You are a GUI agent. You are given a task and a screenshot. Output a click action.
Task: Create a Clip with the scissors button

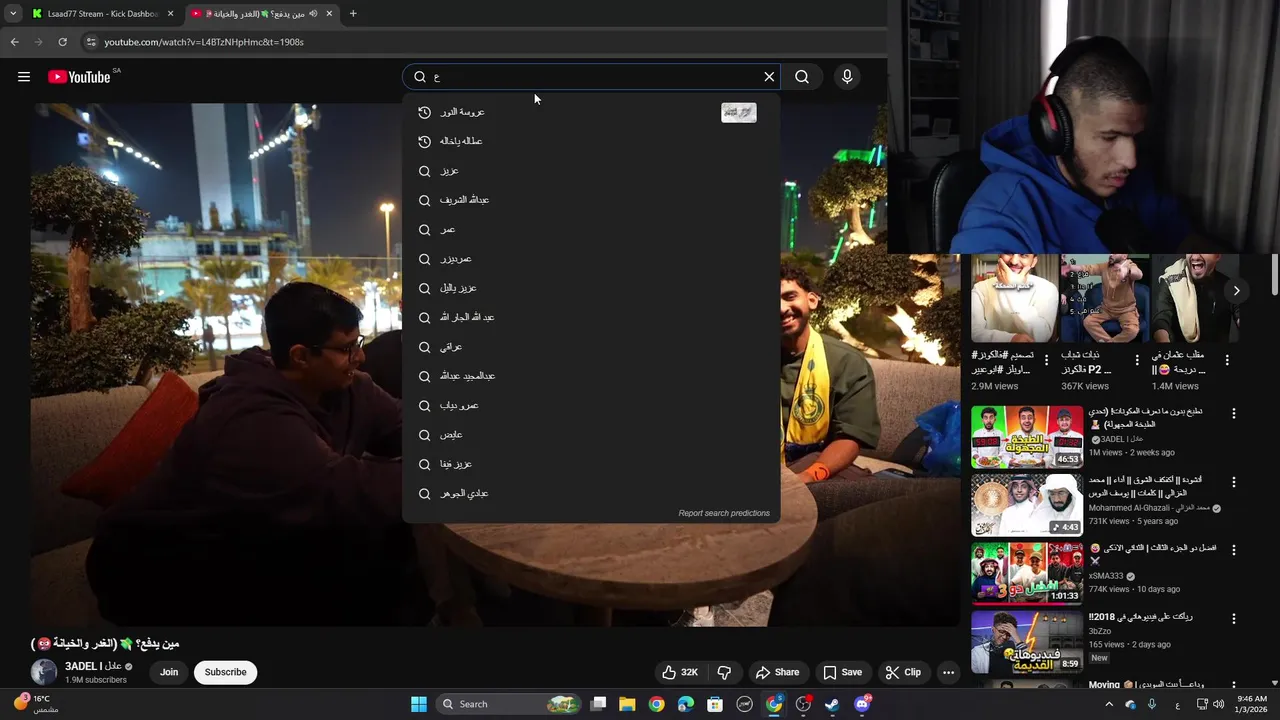(x=903, y=672)
